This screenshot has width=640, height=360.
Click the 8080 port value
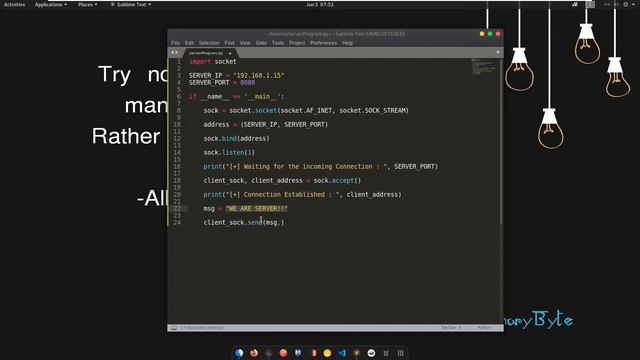click(x=247, y=82)
